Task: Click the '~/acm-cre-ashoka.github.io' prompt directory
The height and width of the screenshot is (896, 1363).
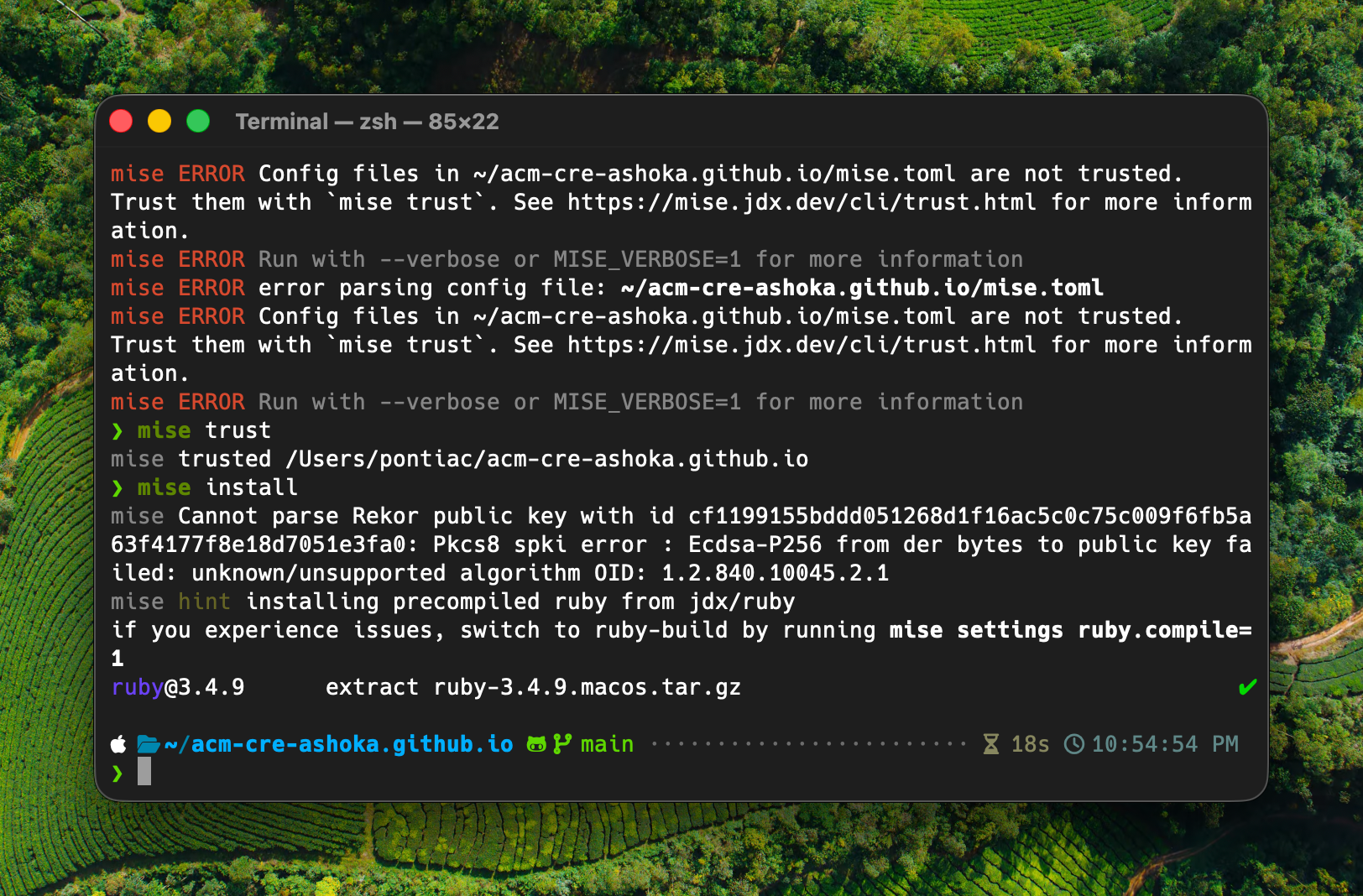Action: click(339, 744)
